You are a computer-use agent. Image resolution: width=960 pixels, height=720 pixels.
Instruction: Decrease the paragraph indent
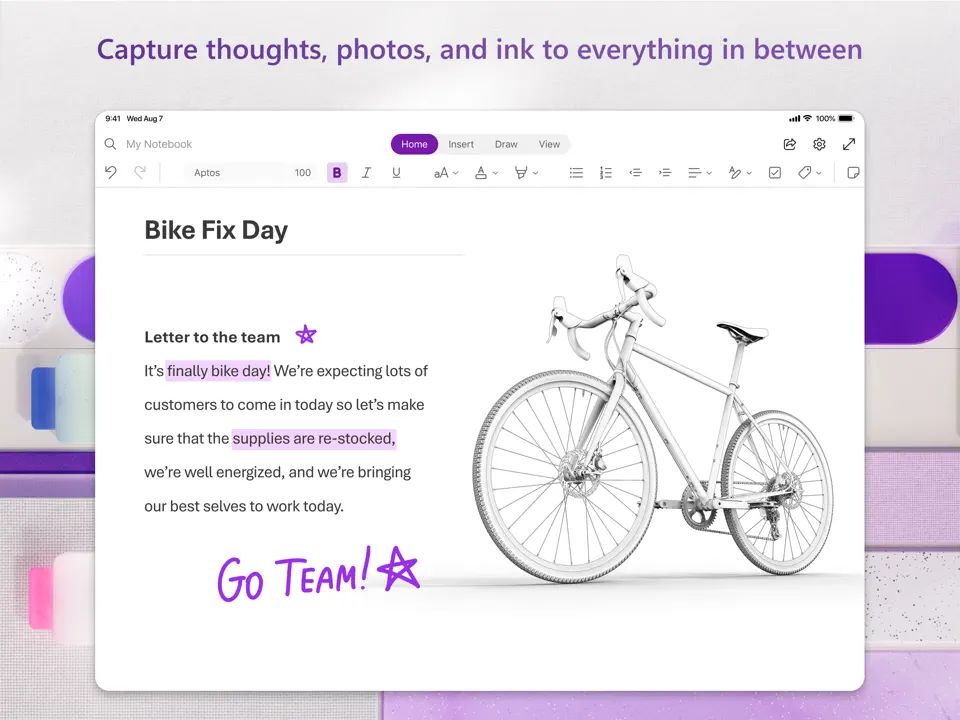(635, 173)
